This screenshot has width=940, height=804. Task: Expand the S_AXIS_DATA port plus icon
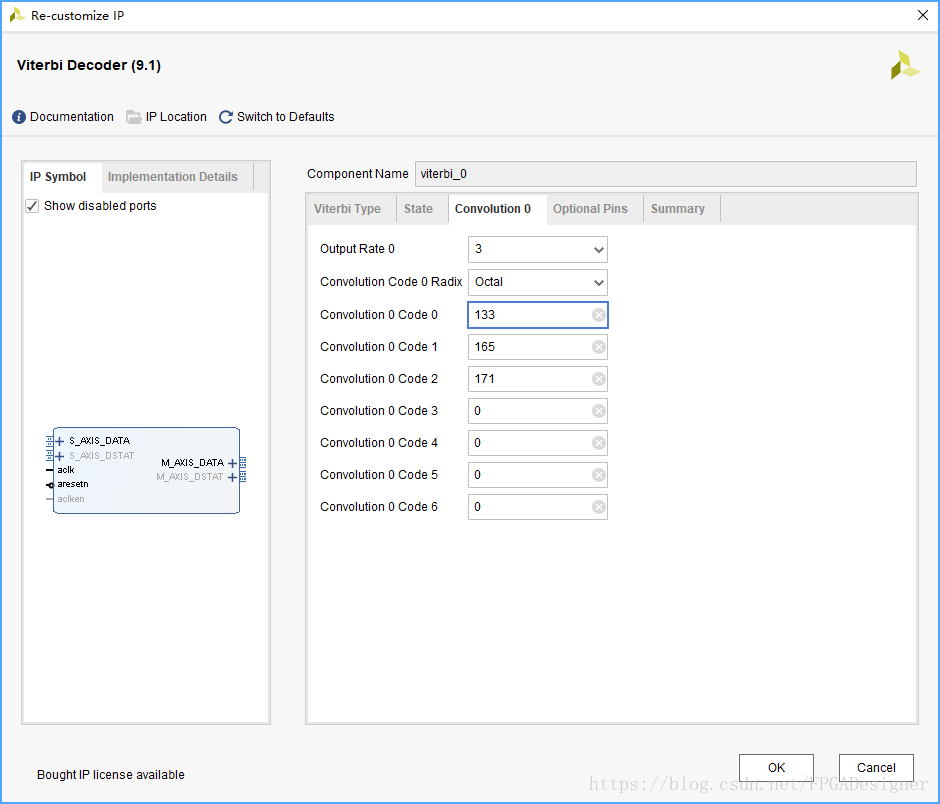pos(60,441)
